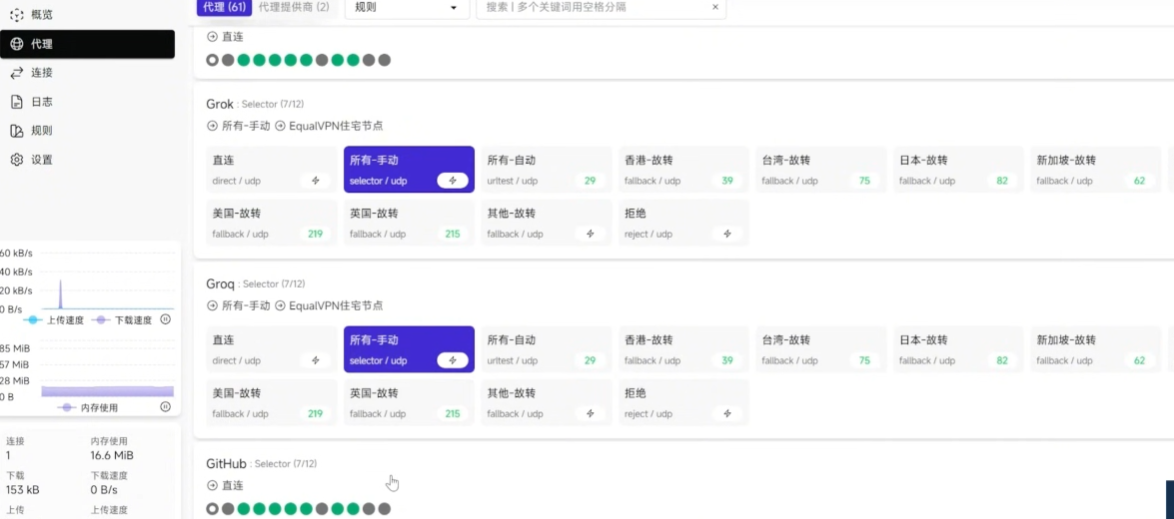The image size is (1174, 519).
Task: Select 拒绝 node in Groq group
Action: point(684,402)
